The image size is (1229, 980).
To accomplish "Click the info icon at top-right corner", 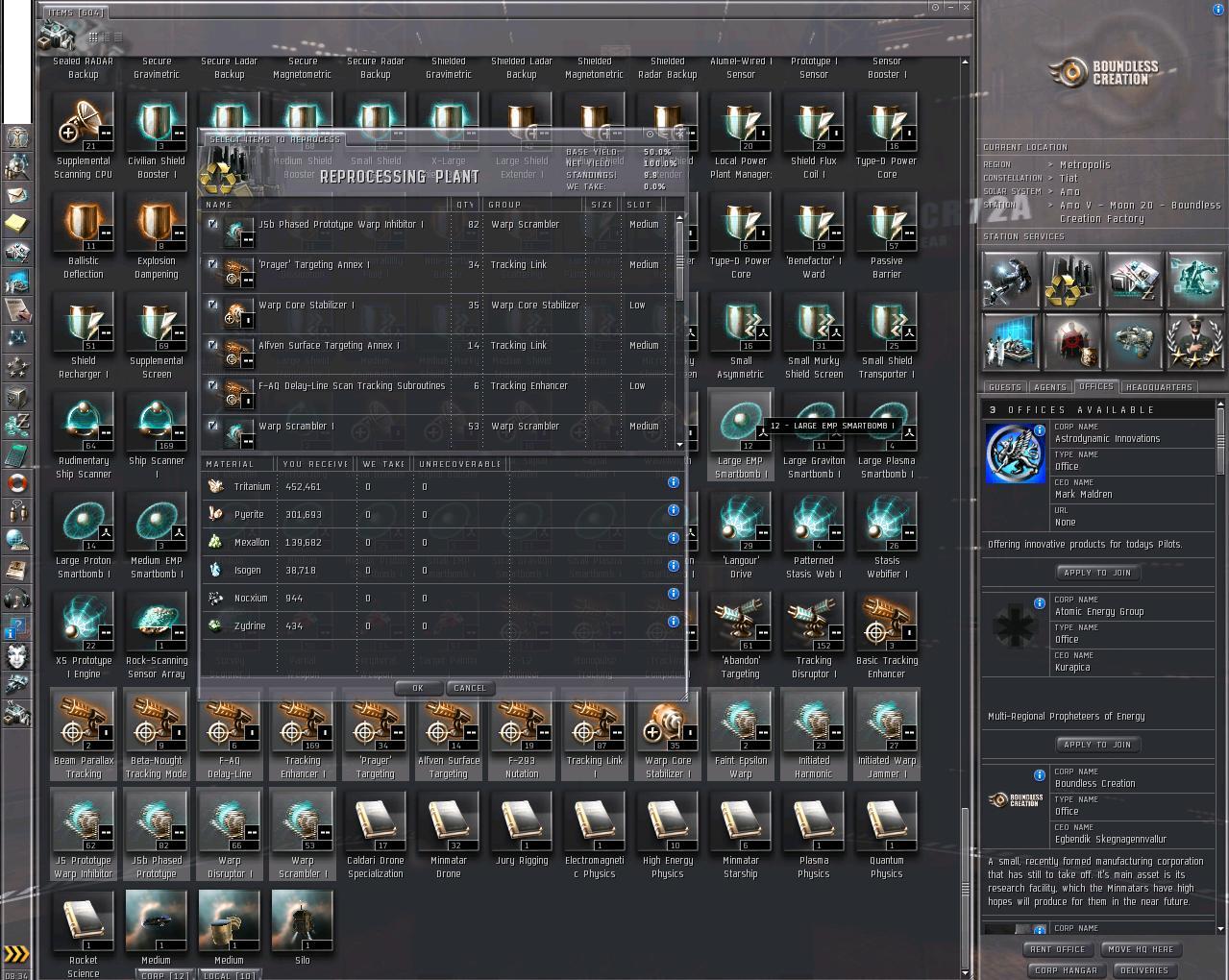I will [1219, 9].
